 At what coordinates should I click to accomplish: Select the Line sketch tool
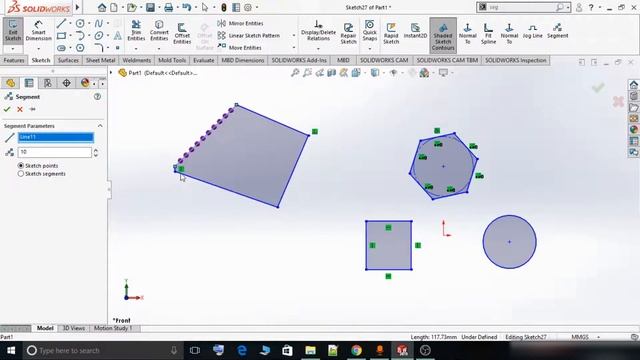click(61, 23)
